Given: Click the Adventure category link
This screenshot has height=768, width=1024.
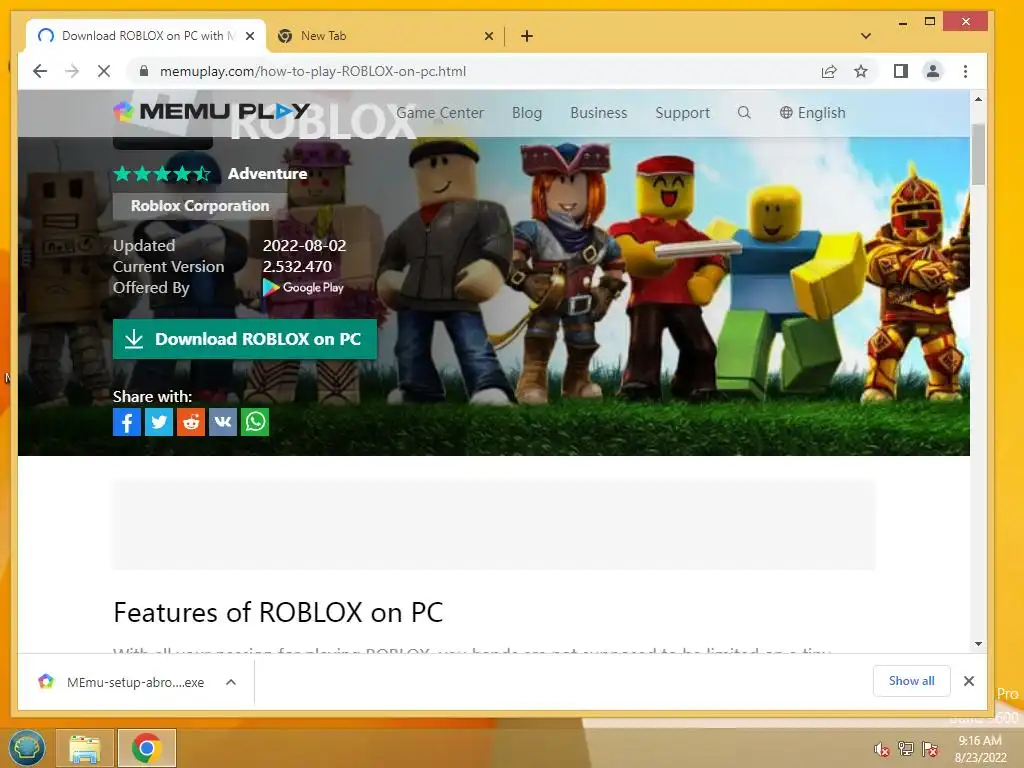Looking at the screenshot, I should [268, 174].
